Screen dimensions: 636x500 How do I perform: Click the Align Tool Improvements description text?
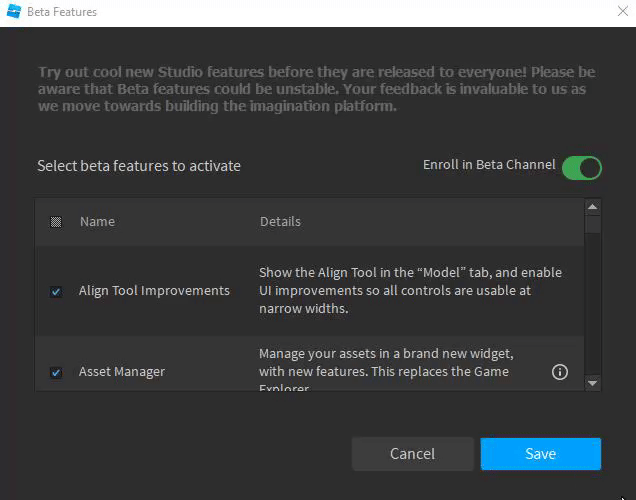tap(410, 290)
